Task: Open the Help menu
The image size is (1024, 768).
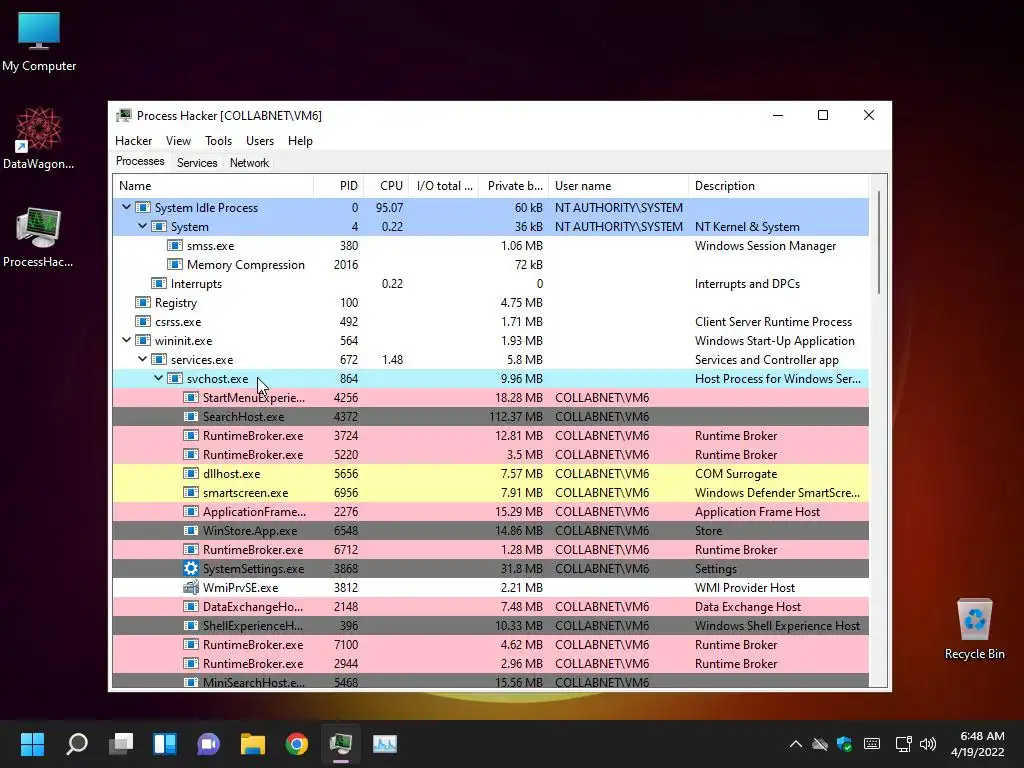Action: 300,140
